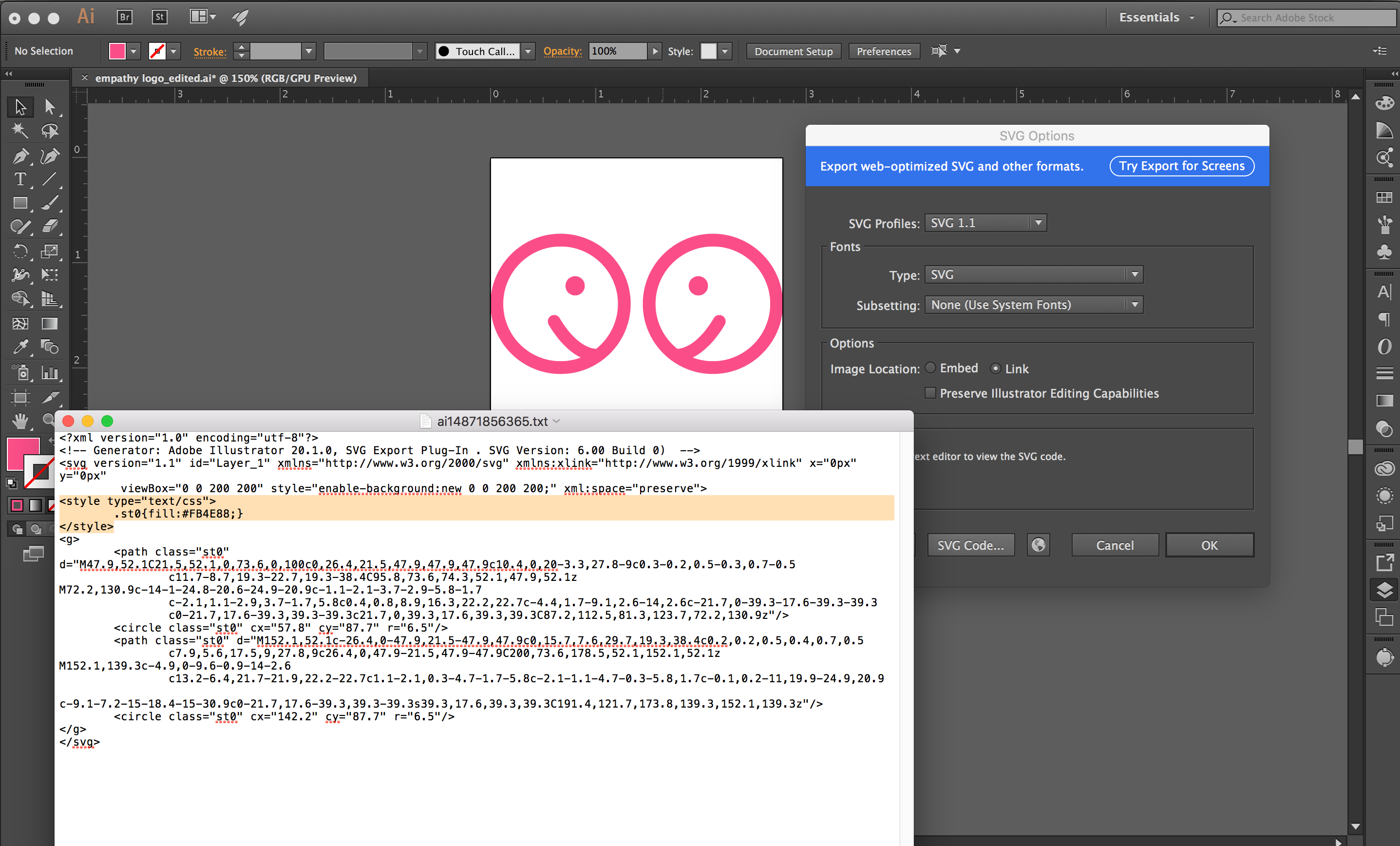Select the Shaper tool
The height and width of the screenshot is (846, 1400).
[20, 227]
